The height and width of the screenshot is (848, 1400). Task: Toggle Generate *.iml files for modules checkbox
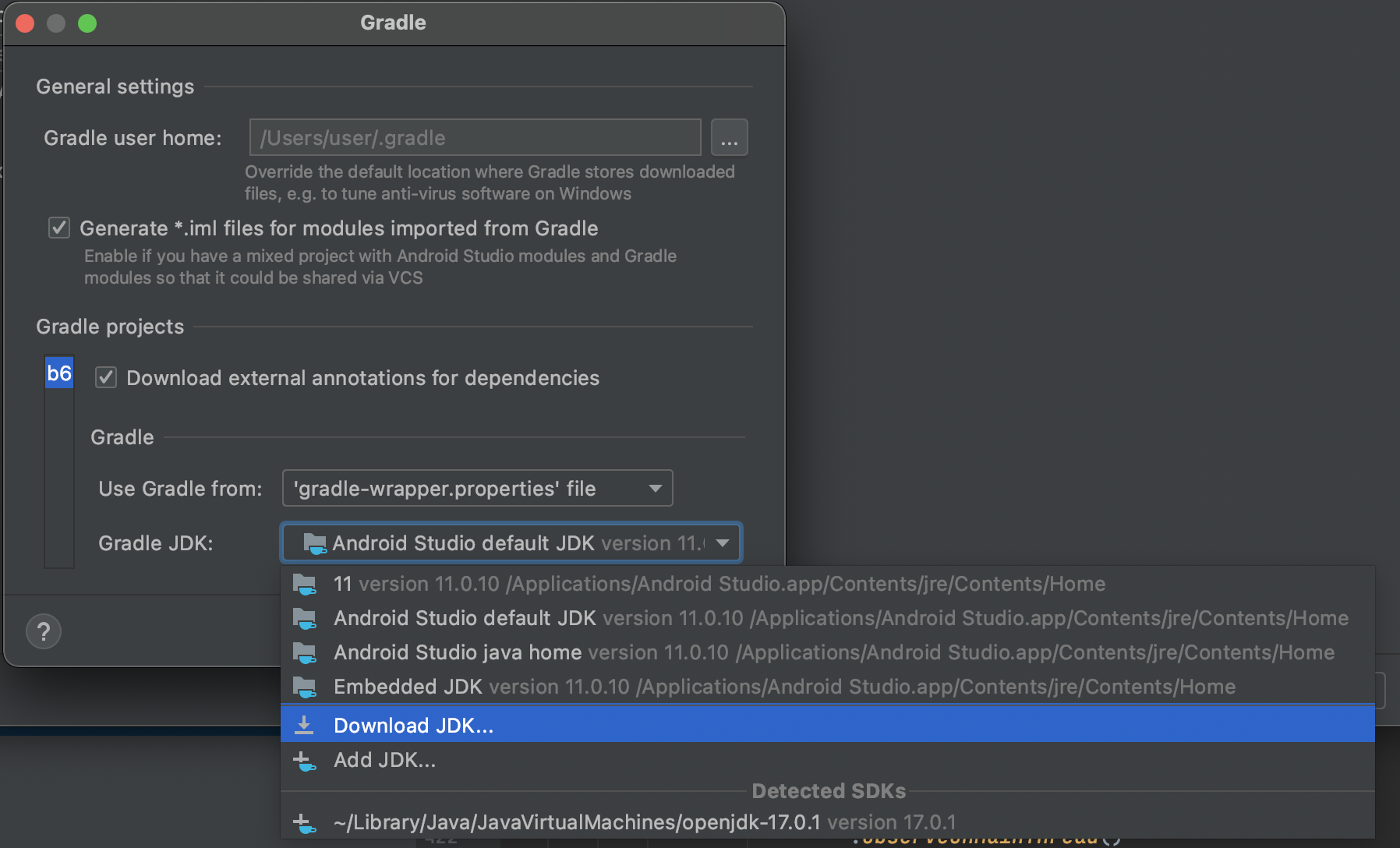59,228
